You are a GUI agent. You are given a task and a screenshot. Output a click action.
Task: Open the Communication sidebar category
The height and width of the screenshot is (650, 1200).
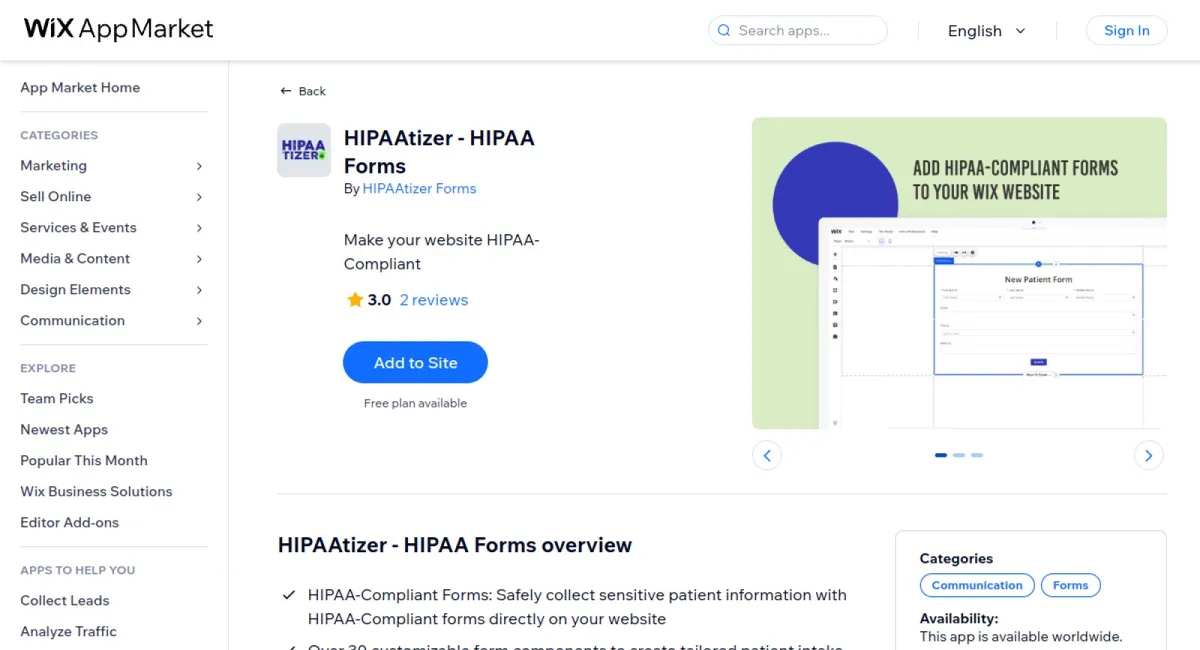pyautogui.click(x=72, y=321)
